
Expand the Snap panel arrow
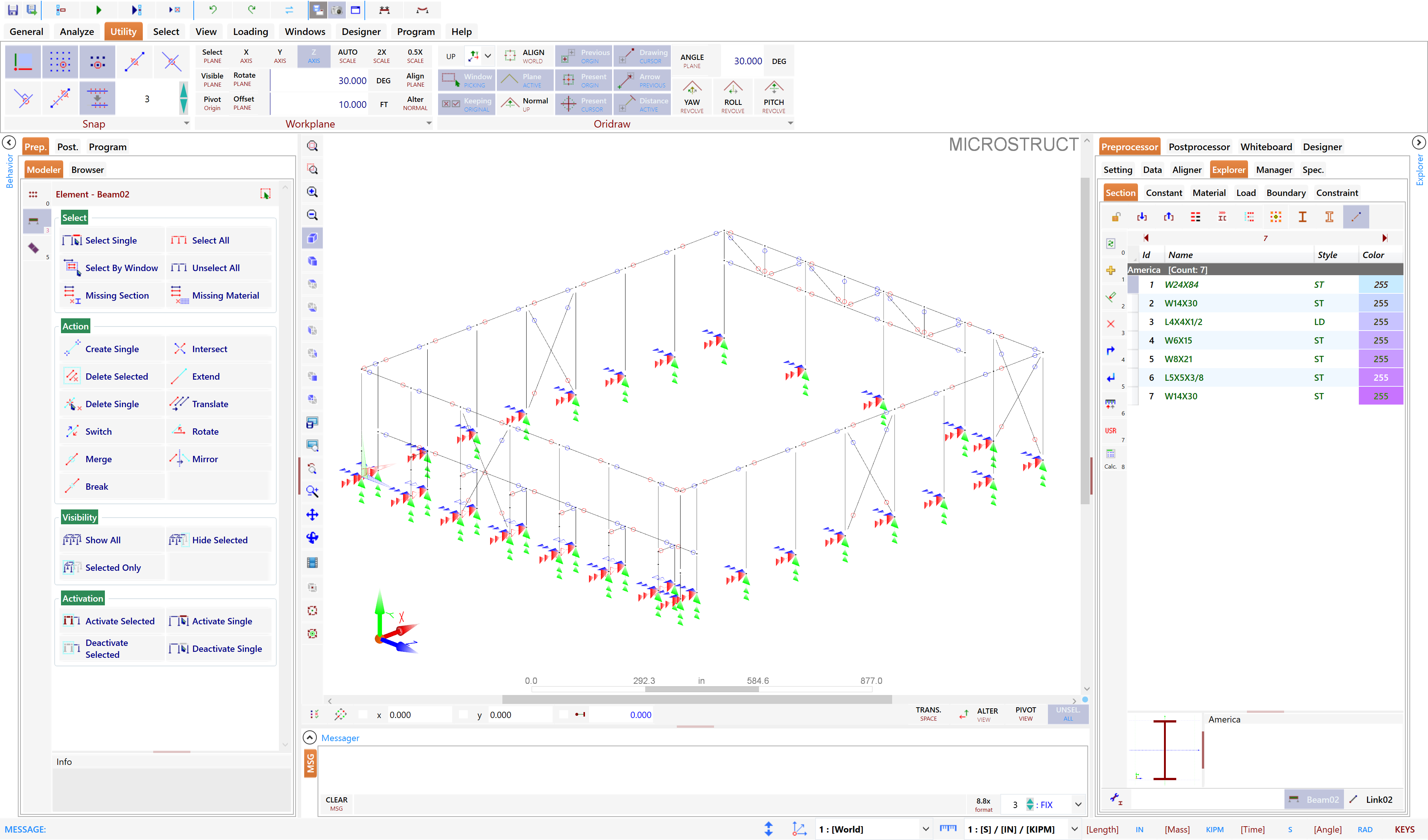coord(186,123)
